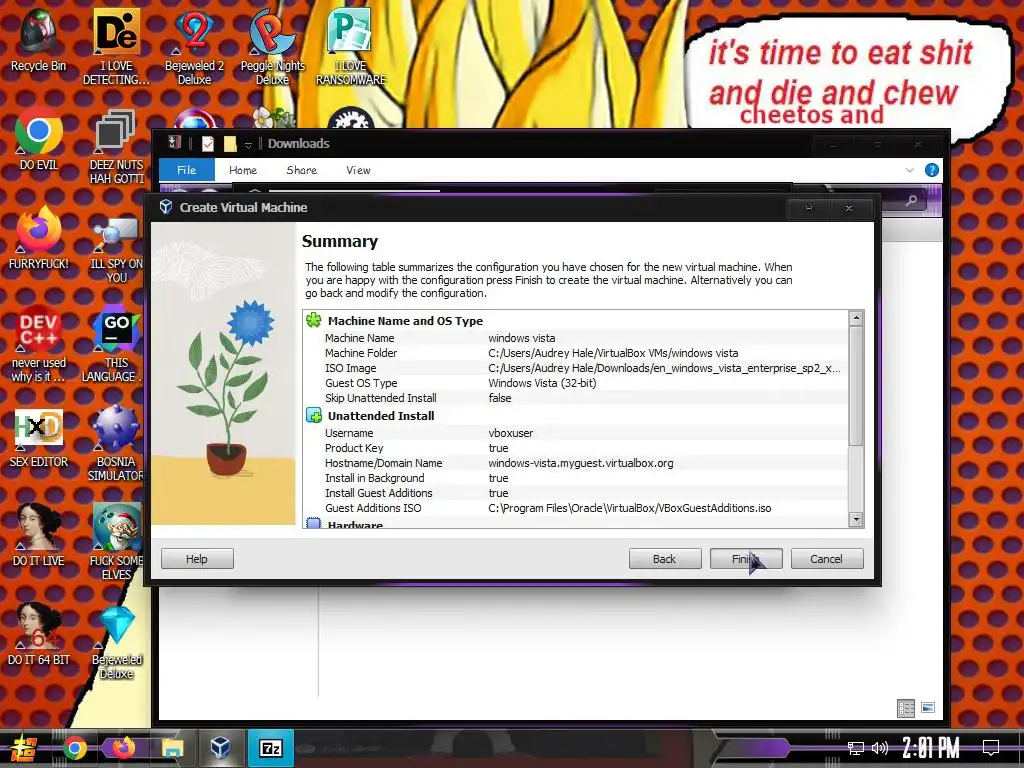Open the notification center icon

[x=991, y=748]
